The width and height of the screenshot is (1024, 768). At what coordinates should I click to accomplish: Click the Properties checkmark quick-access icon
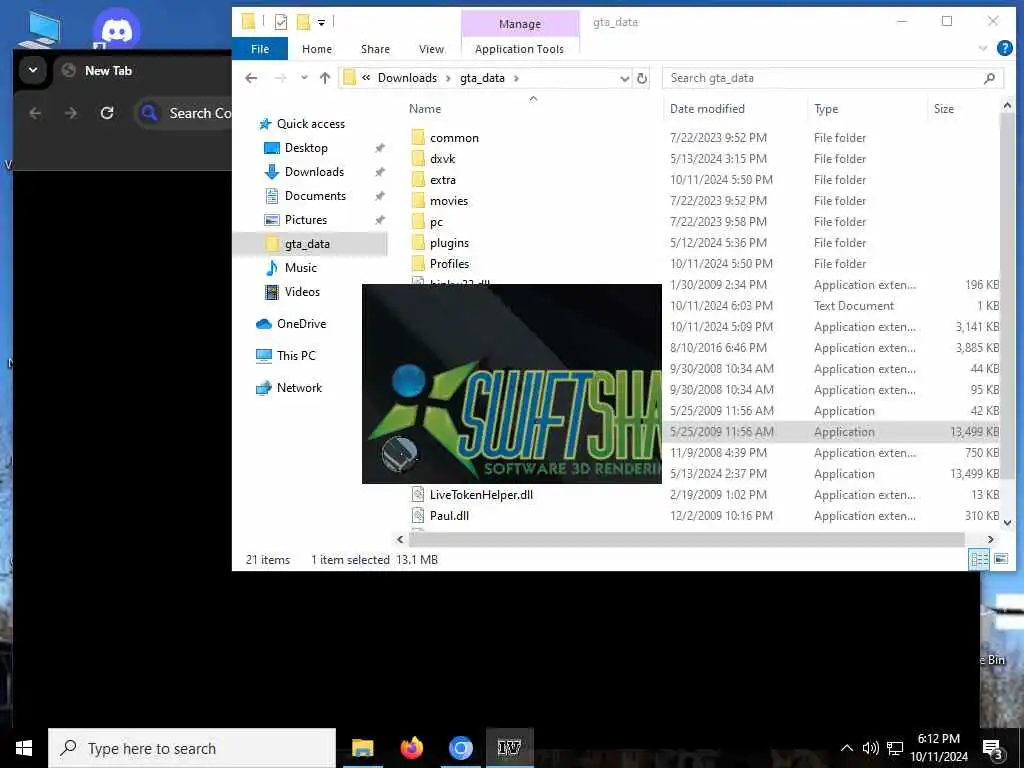point(281,22)
